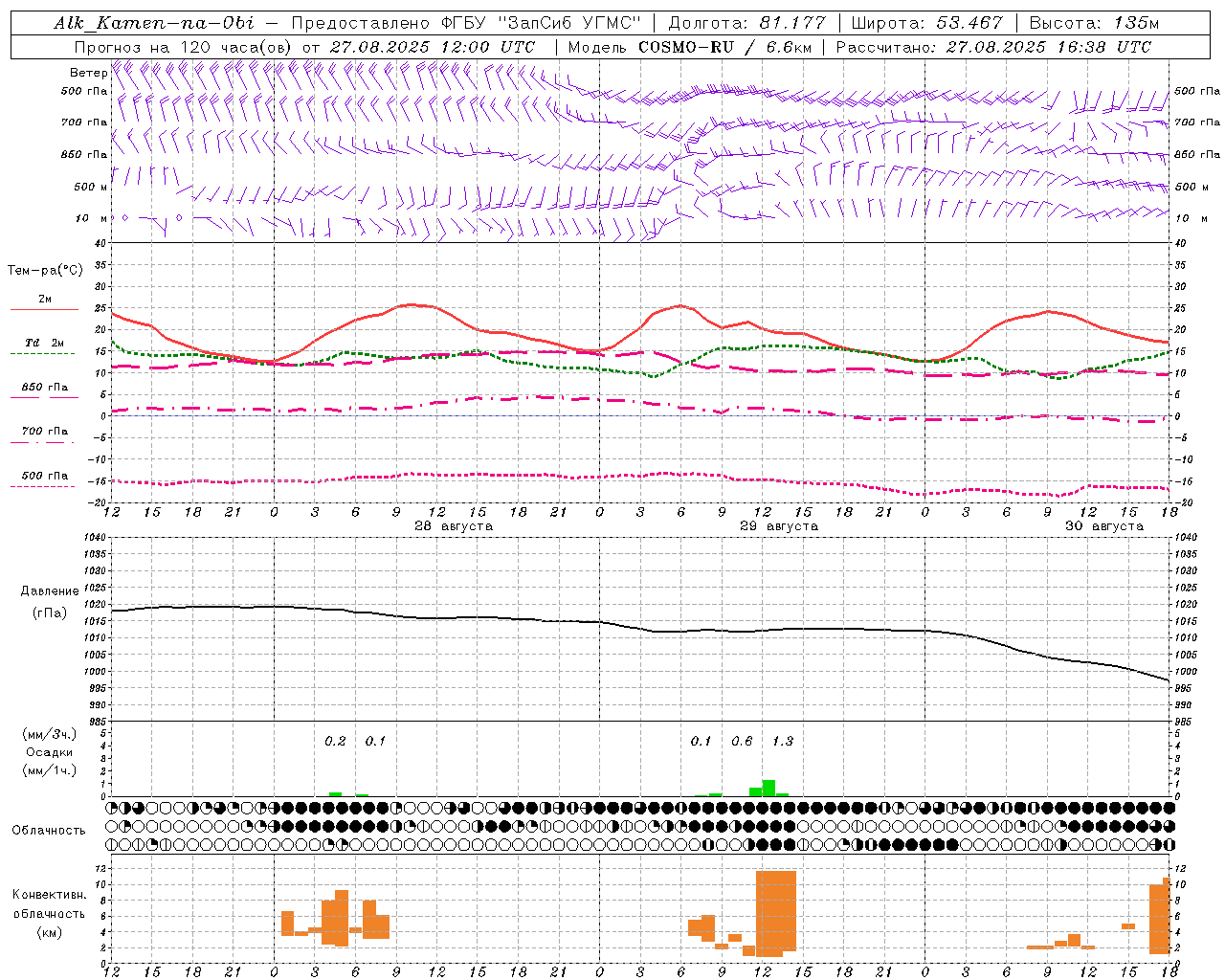
Task: Click the Давление pressure label
Action: point(50,591)
